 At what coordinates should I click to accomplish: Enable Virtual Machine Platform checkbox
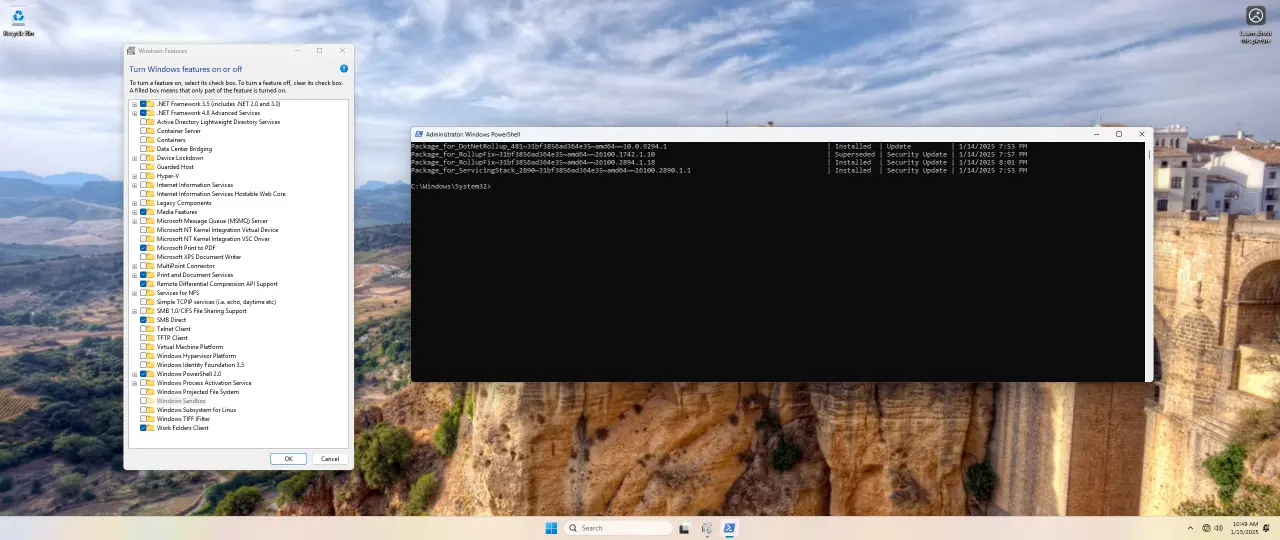(x=143, y=347)
